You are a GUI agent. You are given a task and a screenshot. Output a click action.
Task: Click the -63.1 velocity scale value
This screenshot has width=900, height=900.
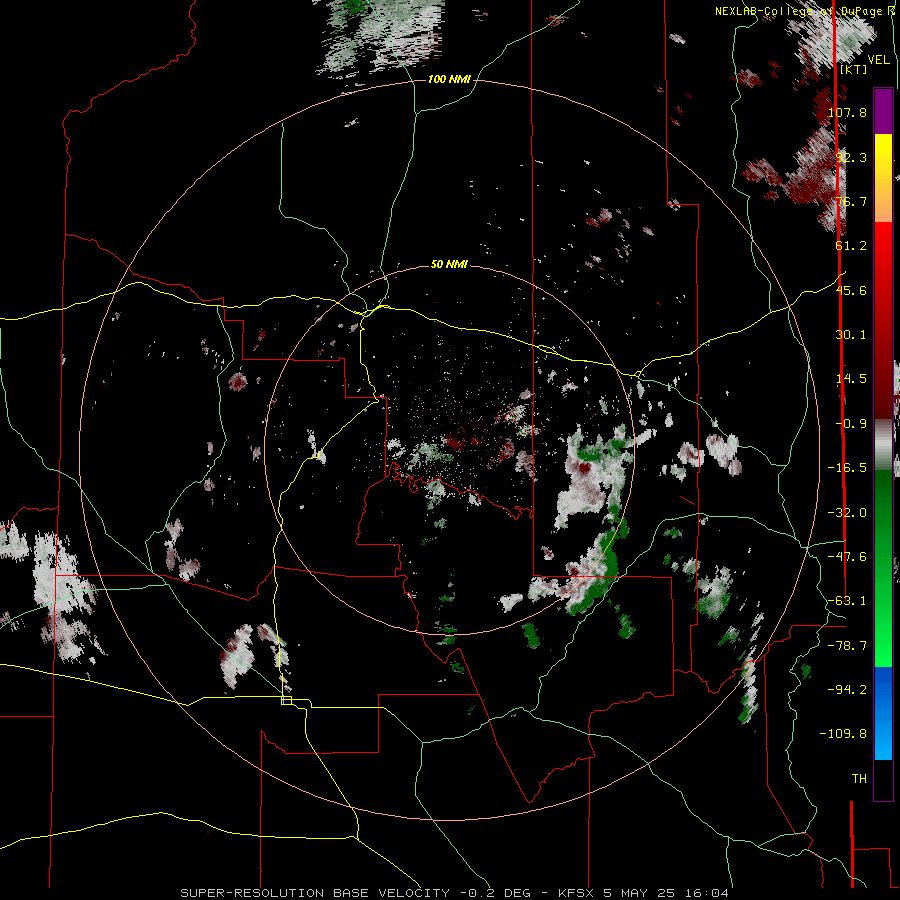pyautogui.click(x=847, y=601)
